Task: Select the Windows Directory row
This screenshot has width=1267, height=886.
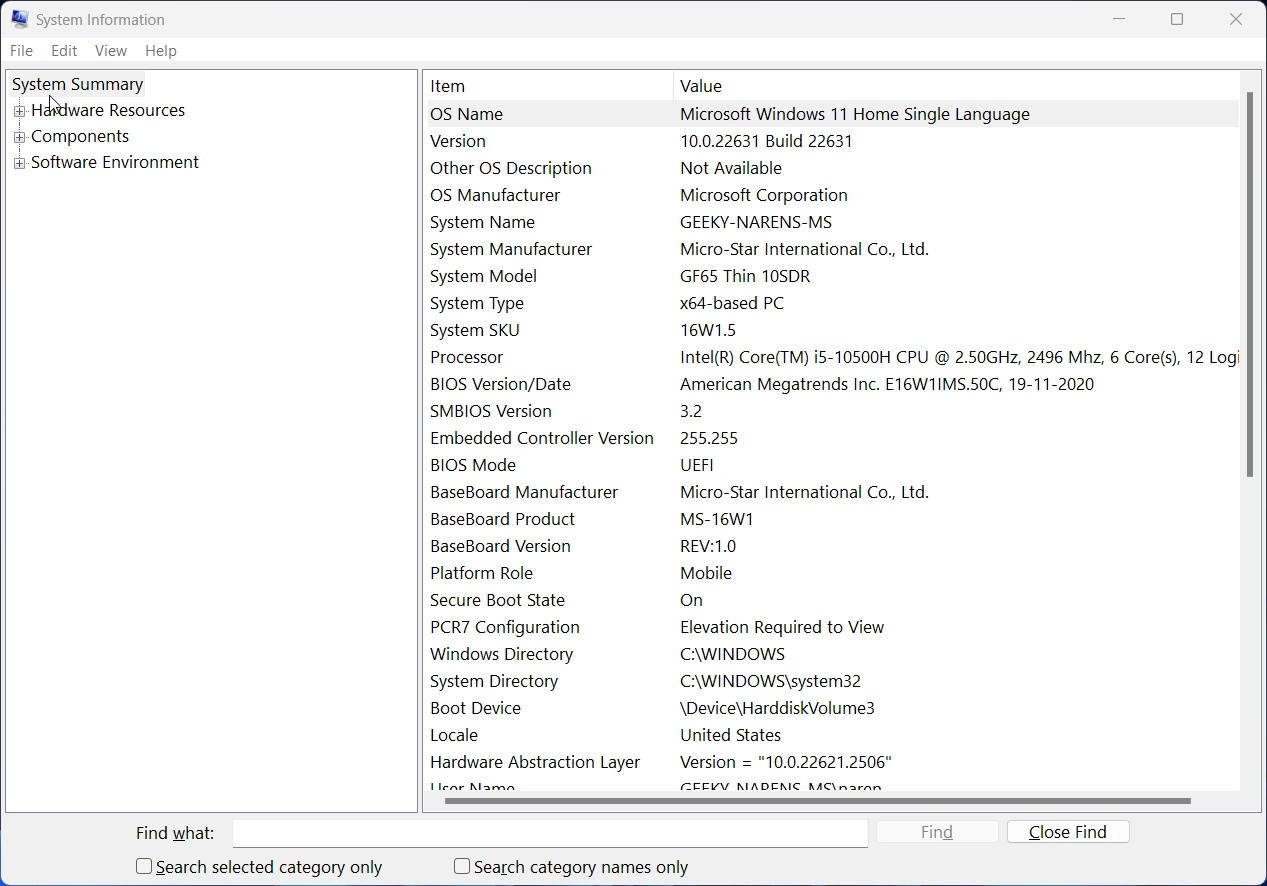Action: (833, 654)
